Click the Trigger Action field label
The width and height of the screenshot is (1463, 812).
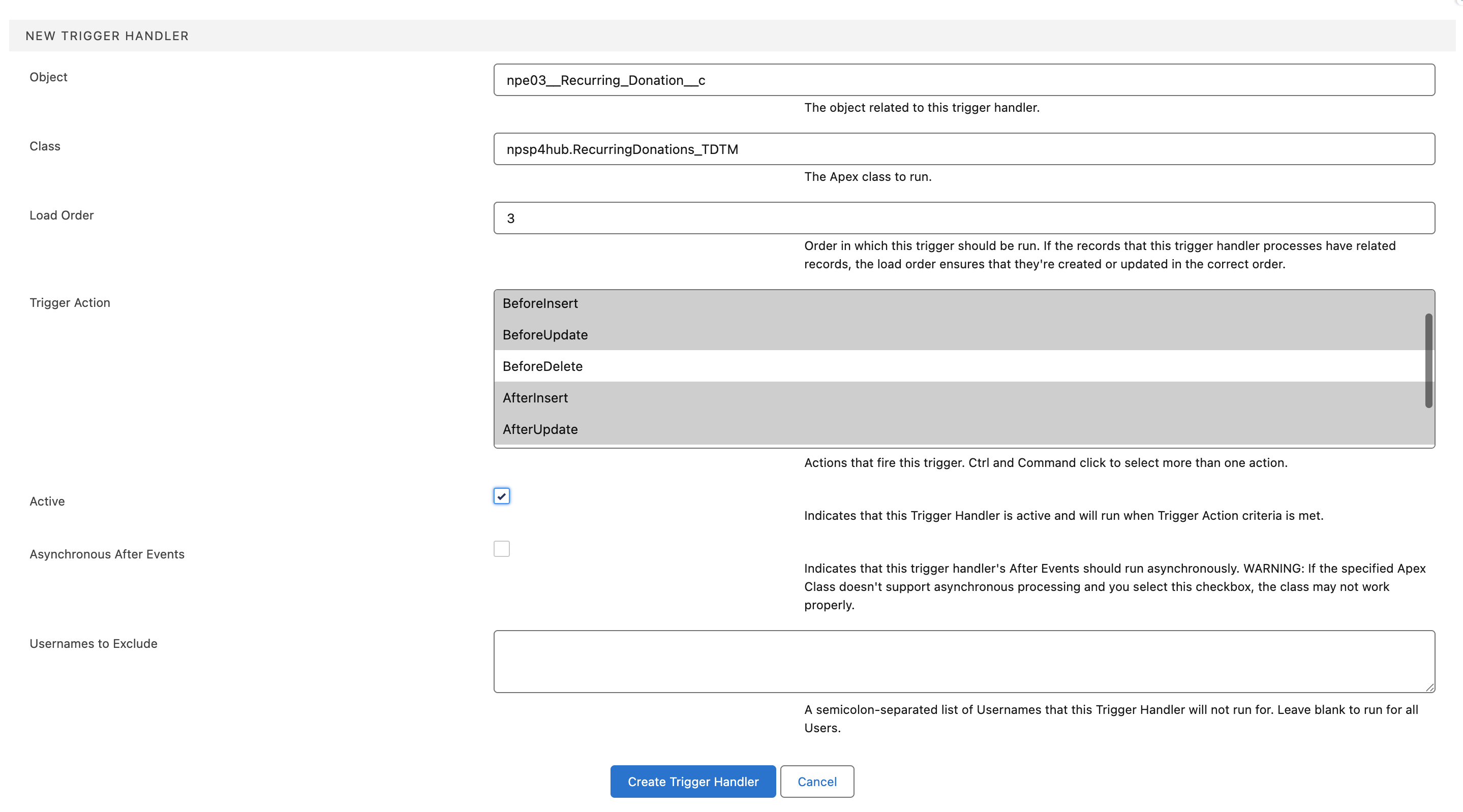point(70,303)
